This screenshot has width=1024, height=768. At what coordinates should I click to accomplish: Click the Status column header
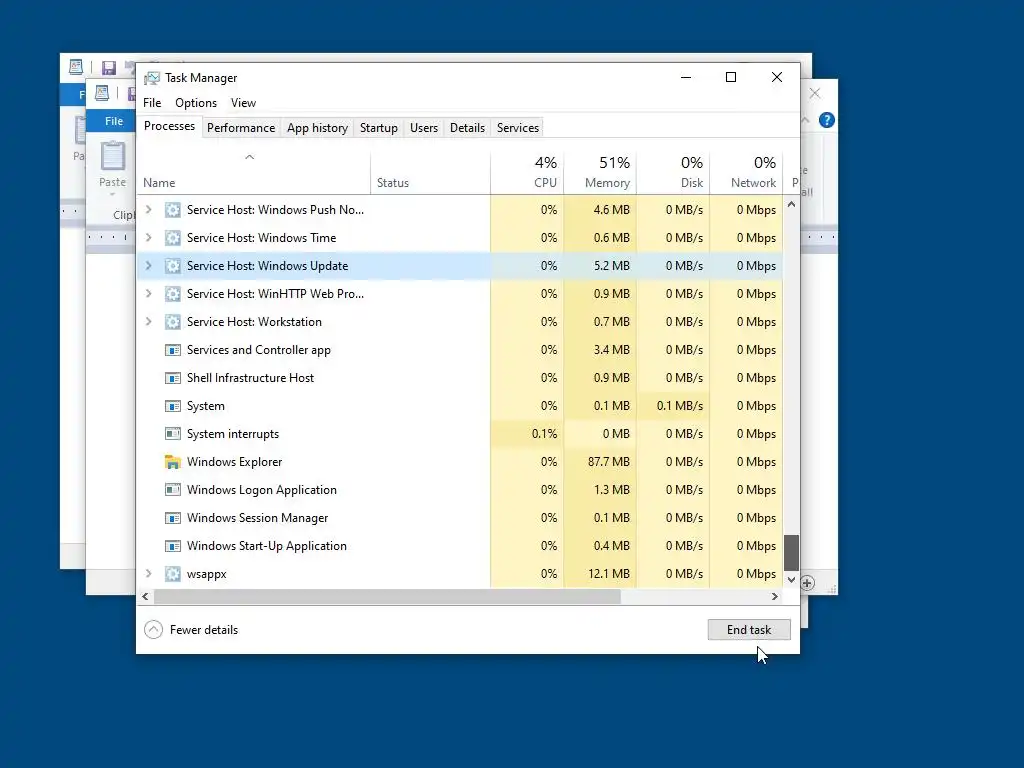430,172
